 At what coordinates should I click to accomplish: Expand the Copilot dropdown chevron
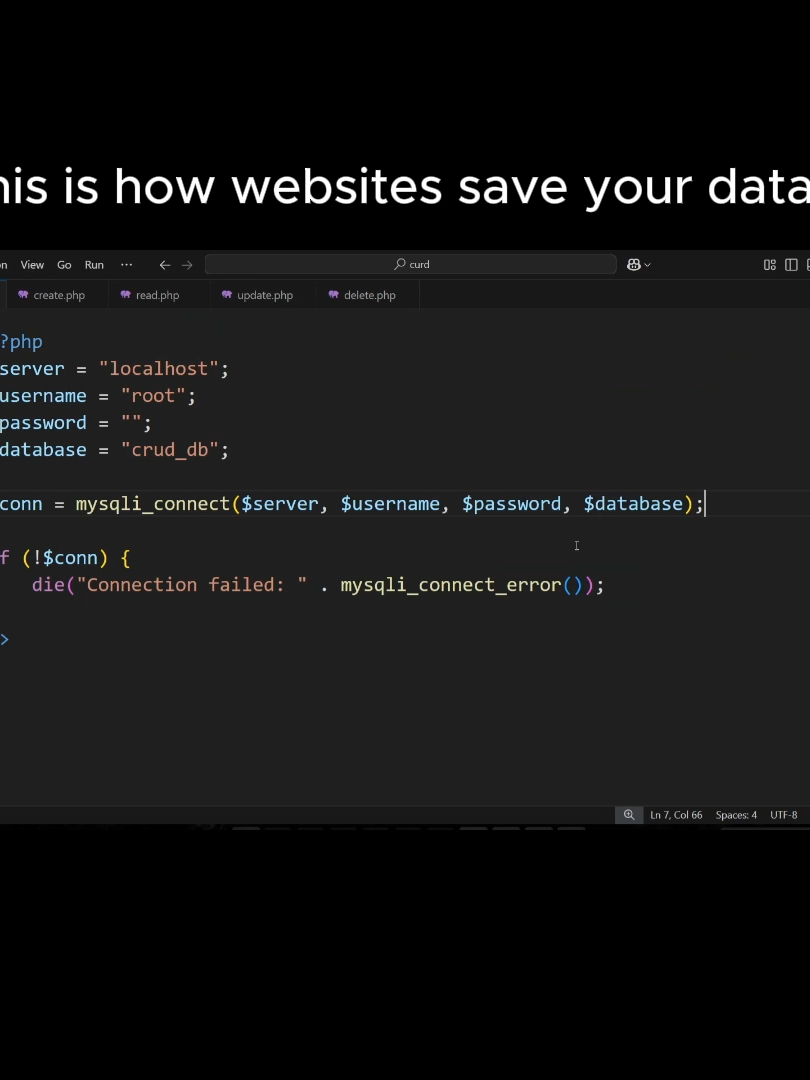point(647,265)
